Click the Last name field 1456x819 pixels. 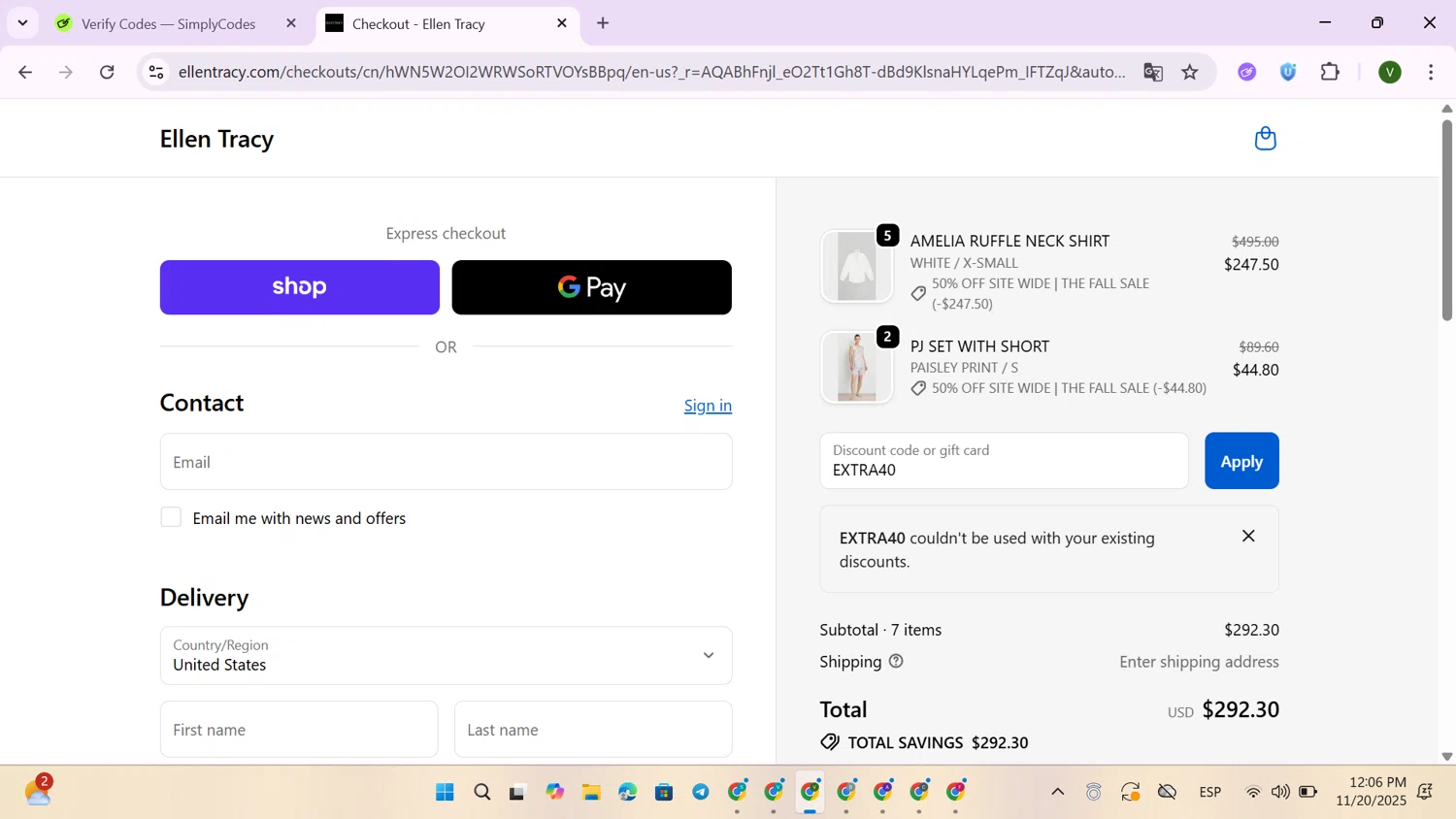tap(593, 730)
